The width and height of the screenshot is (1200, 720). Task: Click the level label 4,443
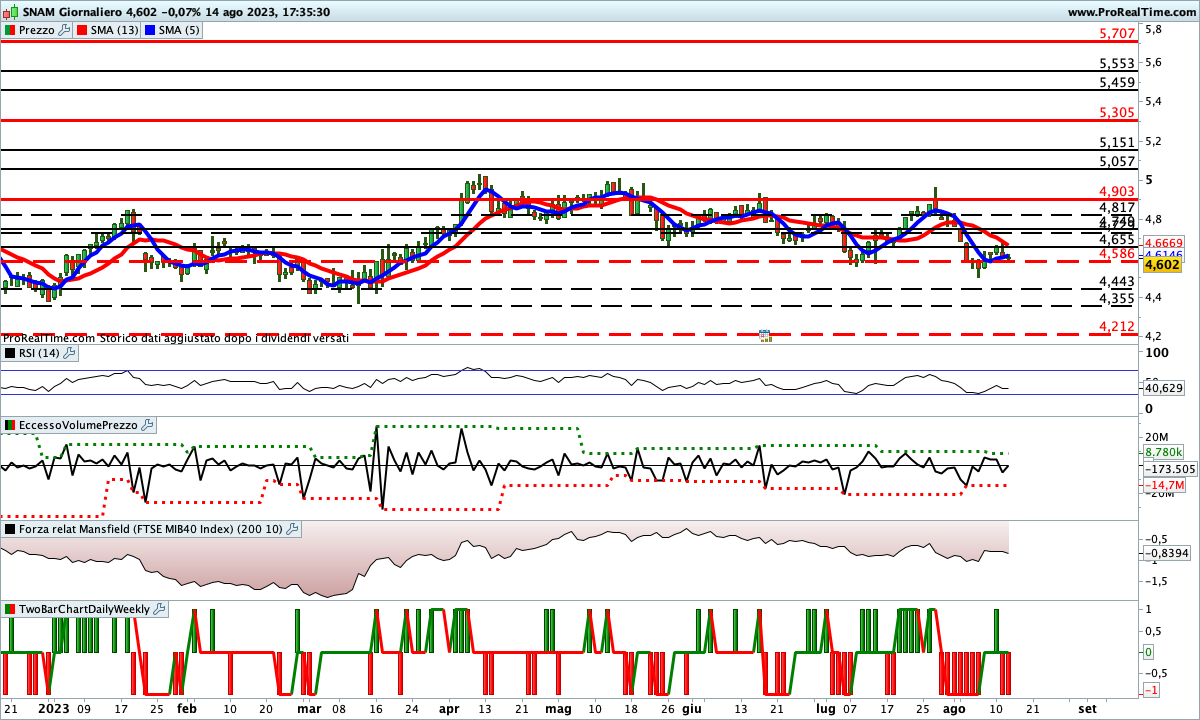point(1116,281)
